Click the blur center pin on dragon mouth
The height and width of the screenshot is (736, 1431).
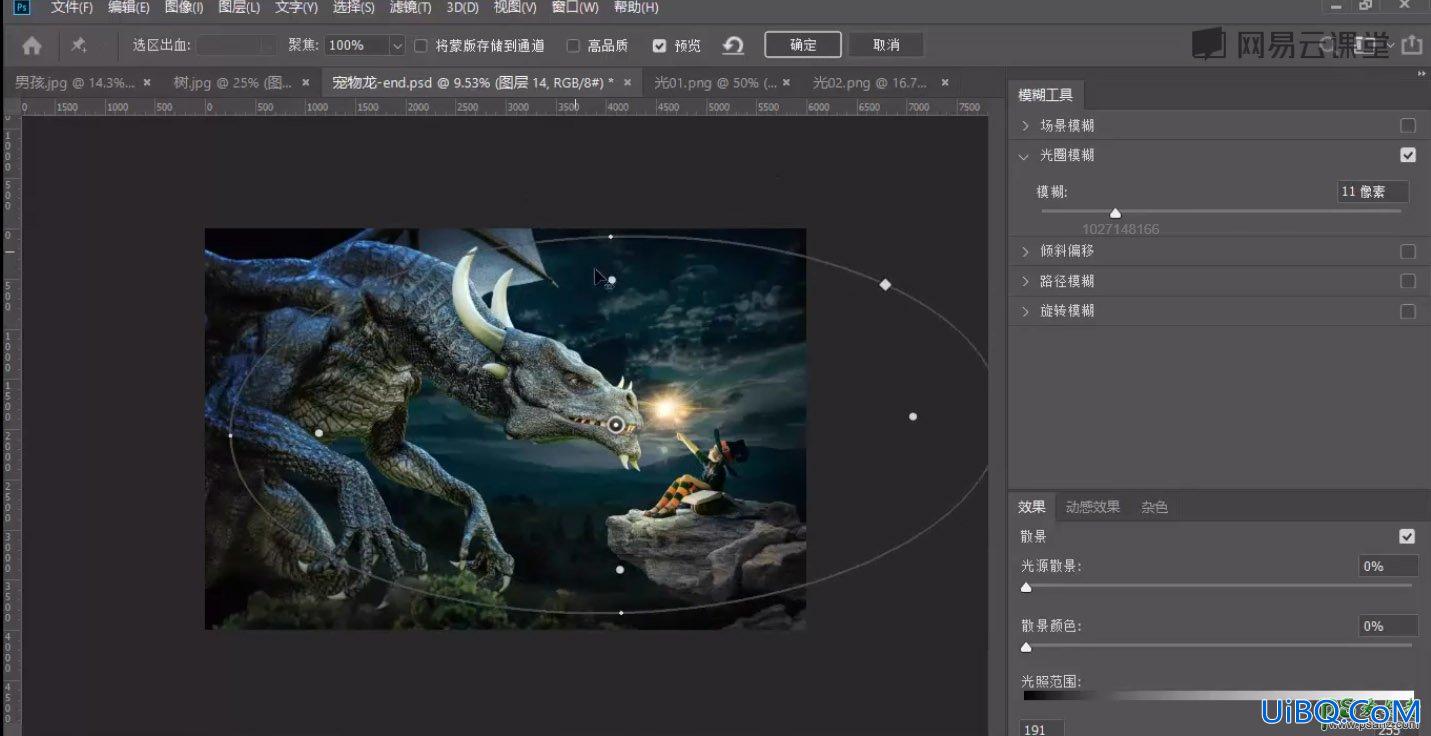pyautogui.click(x=616, y=425)
